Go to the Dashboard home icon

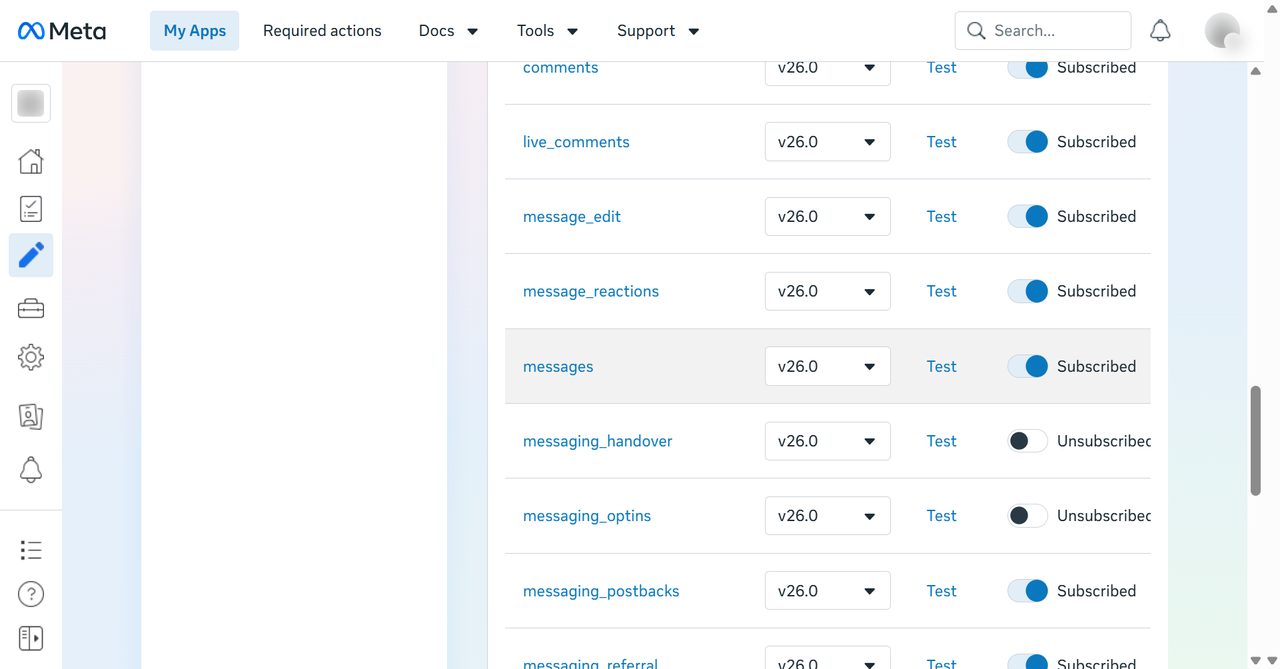31,161
